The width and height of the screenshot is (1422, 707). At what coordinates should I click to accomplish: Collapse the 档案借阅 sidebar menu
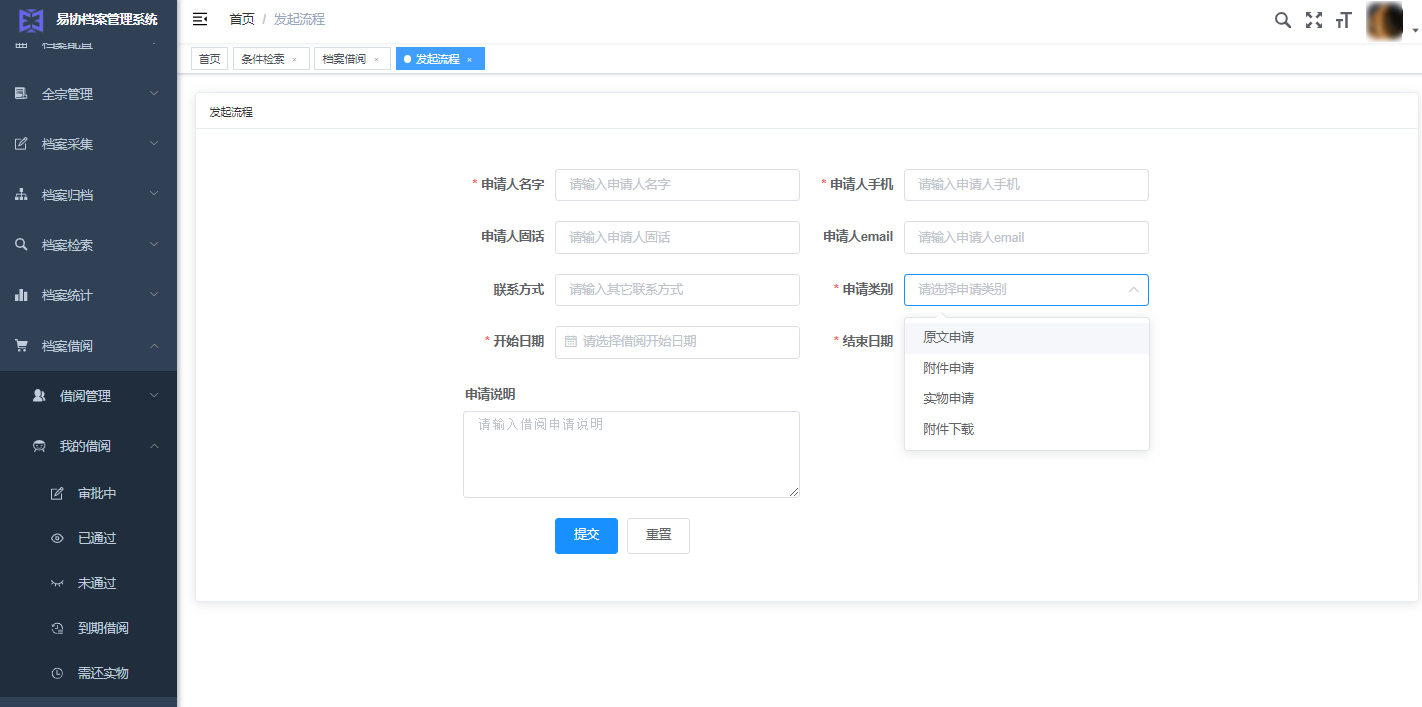[x=88, y=346]
